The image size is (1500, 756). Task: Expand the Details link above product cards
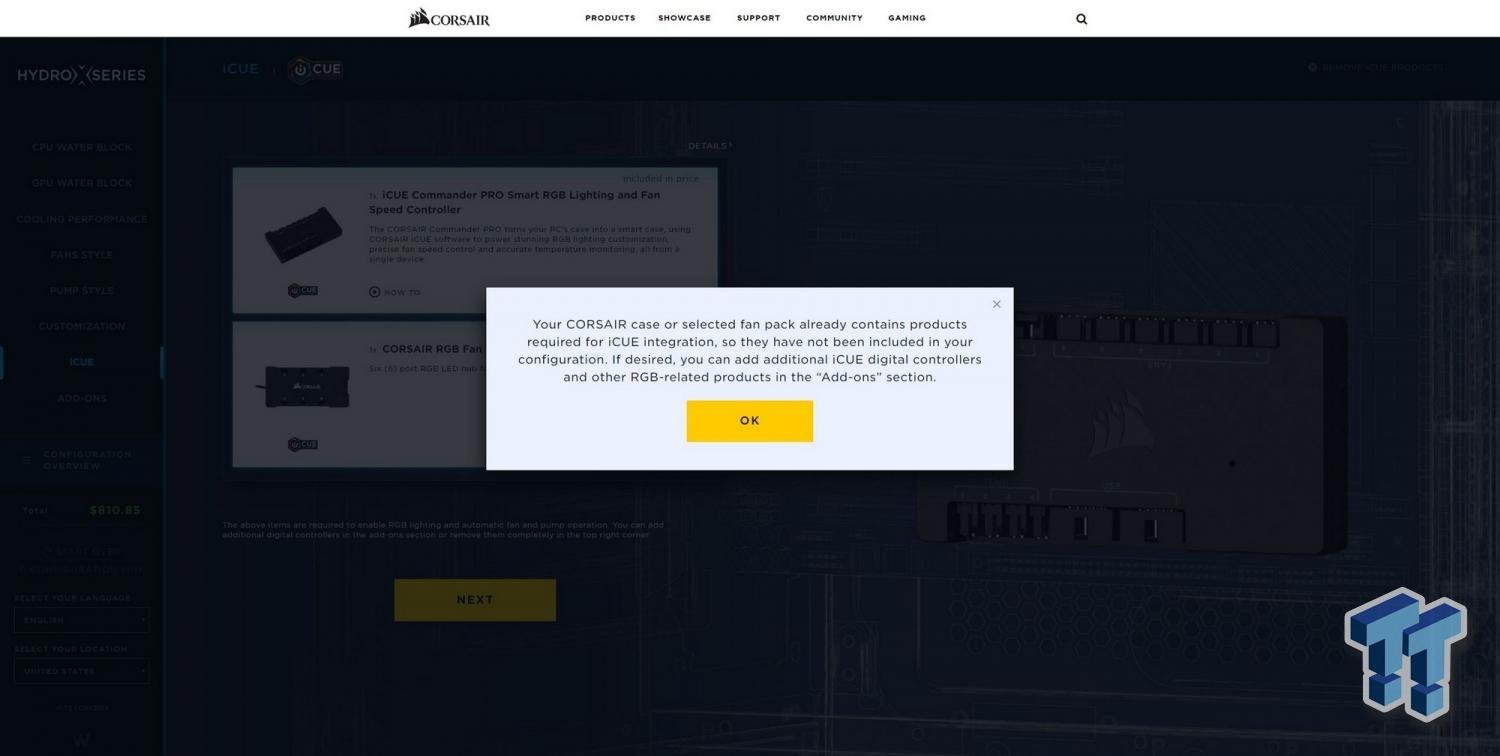coord(710,146)
